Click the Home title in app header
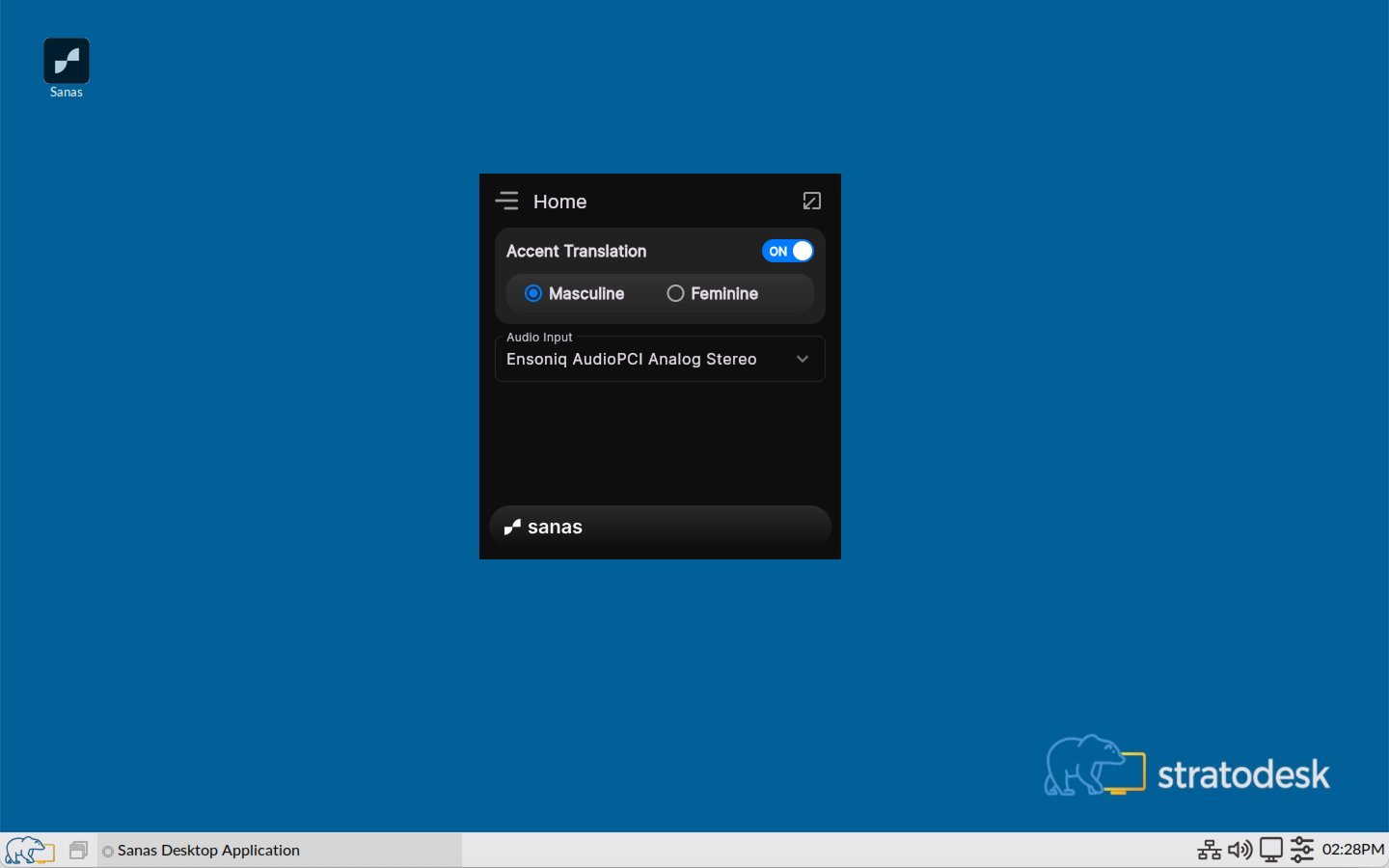This screenshot has width=1389, height=868. [x=559, y=202]
